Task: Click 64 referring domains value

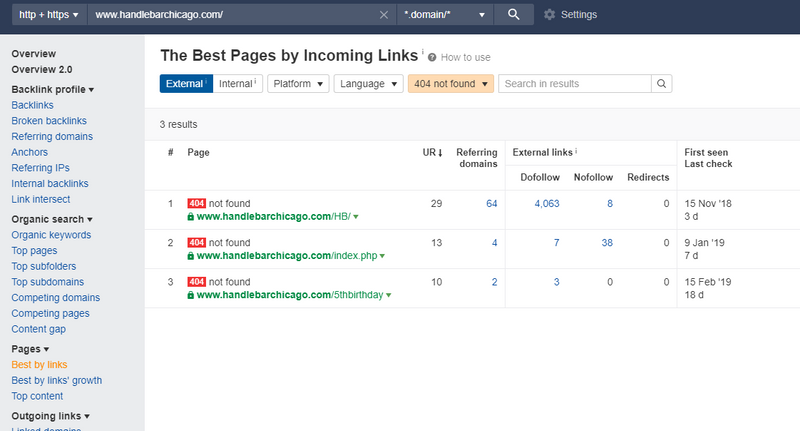Action: (491, 204)
